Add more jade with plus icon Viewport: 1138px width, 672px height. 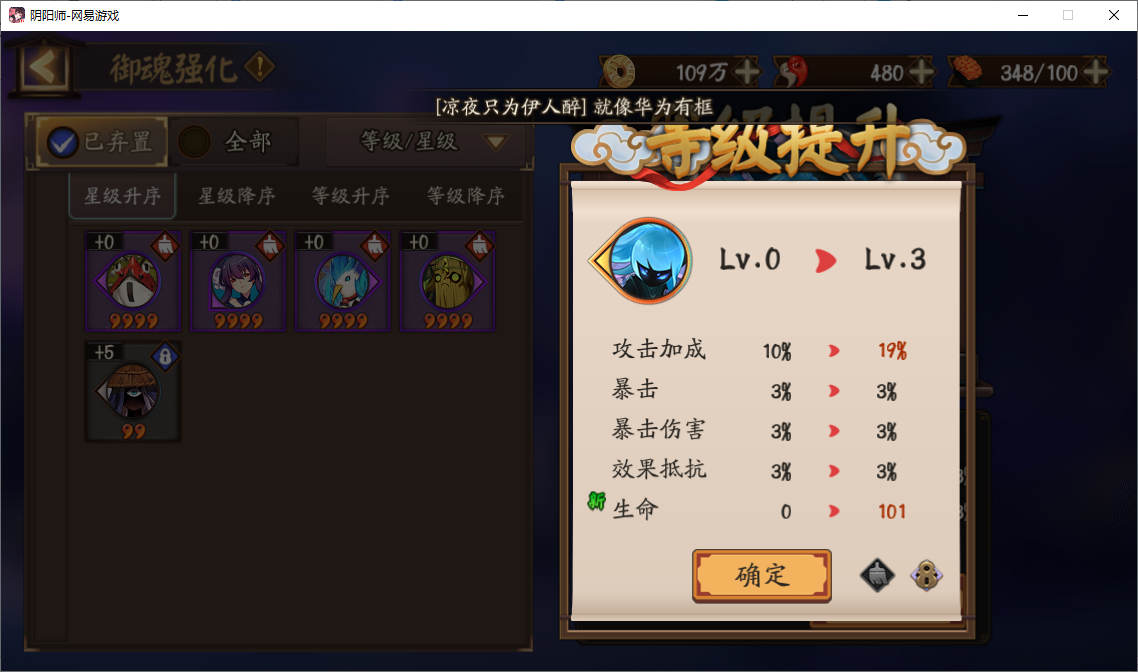click(x=921, y=72)
